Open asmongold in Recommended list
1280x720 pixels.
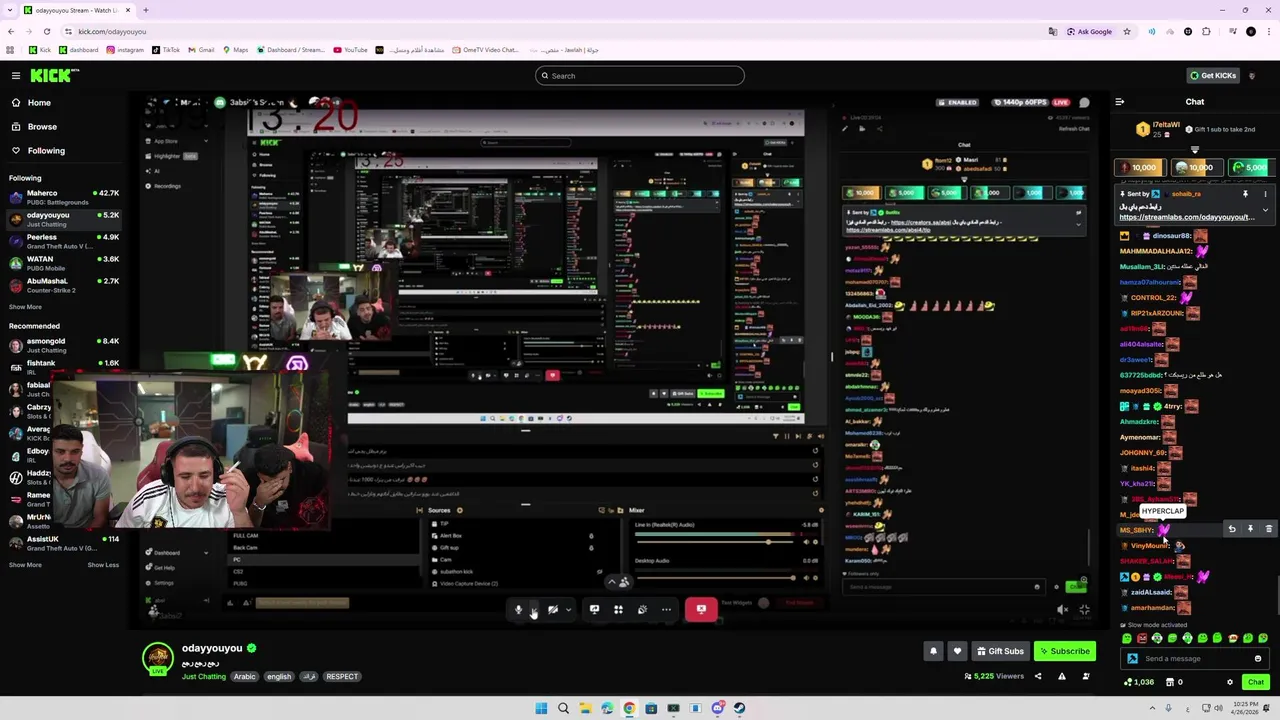(x=64, y=345)
